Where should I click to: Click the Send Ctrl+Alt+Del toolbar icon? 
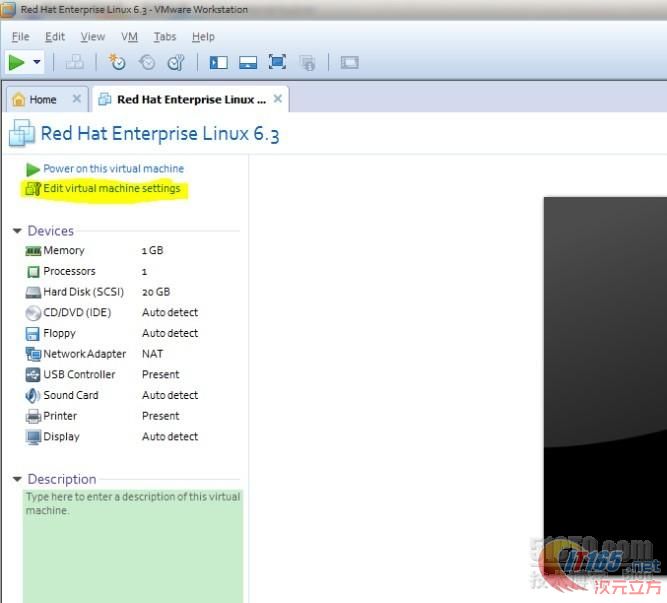[x=74, y=63]
